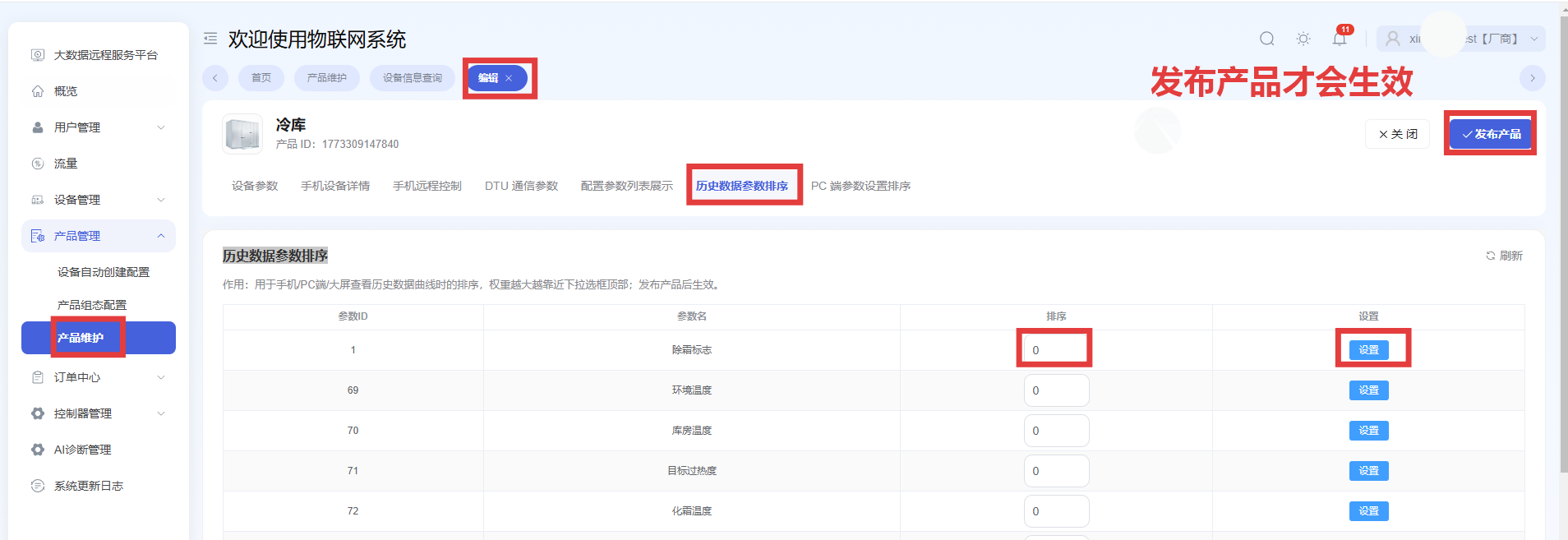Focus the 环境温度 sort order input
The width and height of the screenshot is (1568, 540).
[x=1056, y=390]
